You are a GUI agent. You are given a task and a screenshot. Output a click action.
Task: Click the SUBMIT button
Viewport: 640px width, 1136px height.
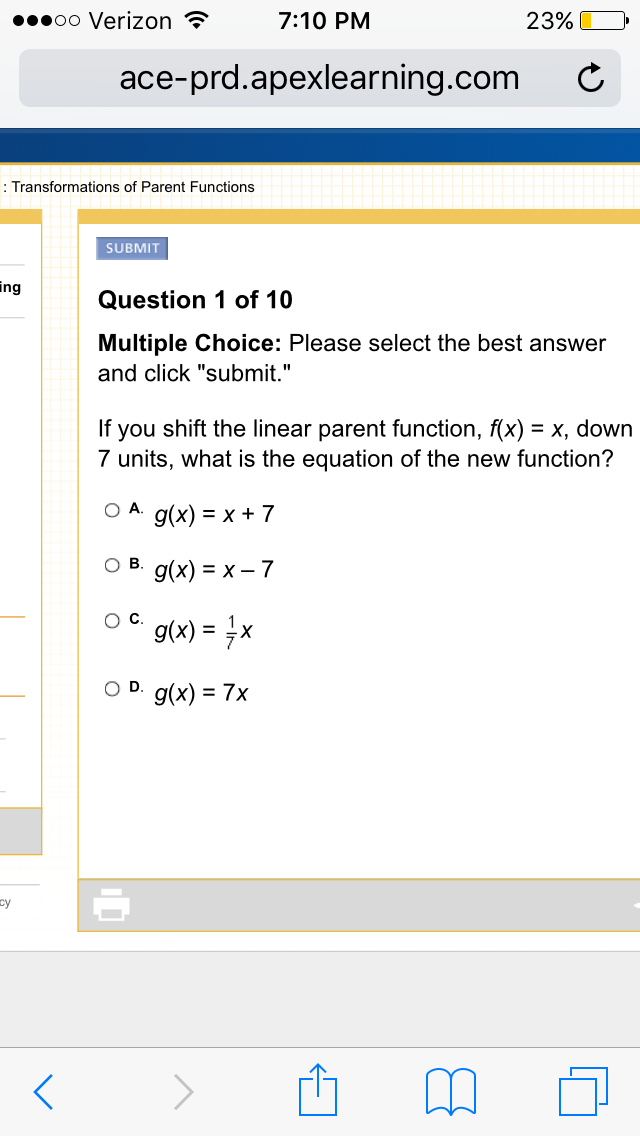point(133,248)
